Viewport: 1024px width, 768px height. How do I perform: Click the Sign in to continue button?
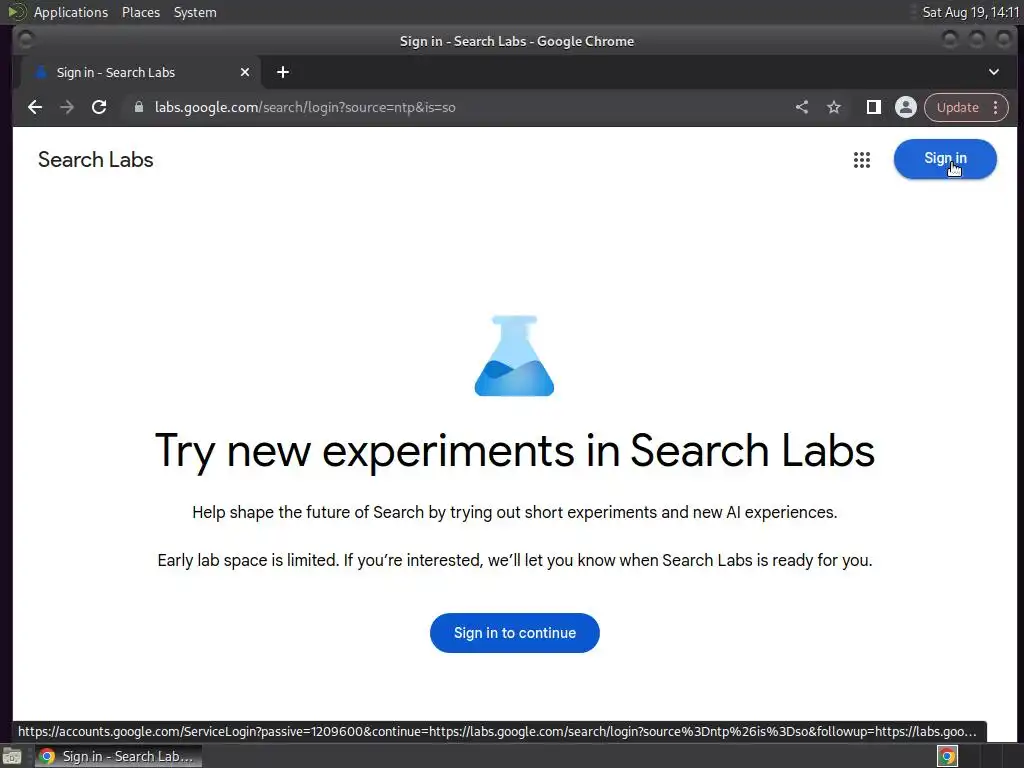point(515,633)
